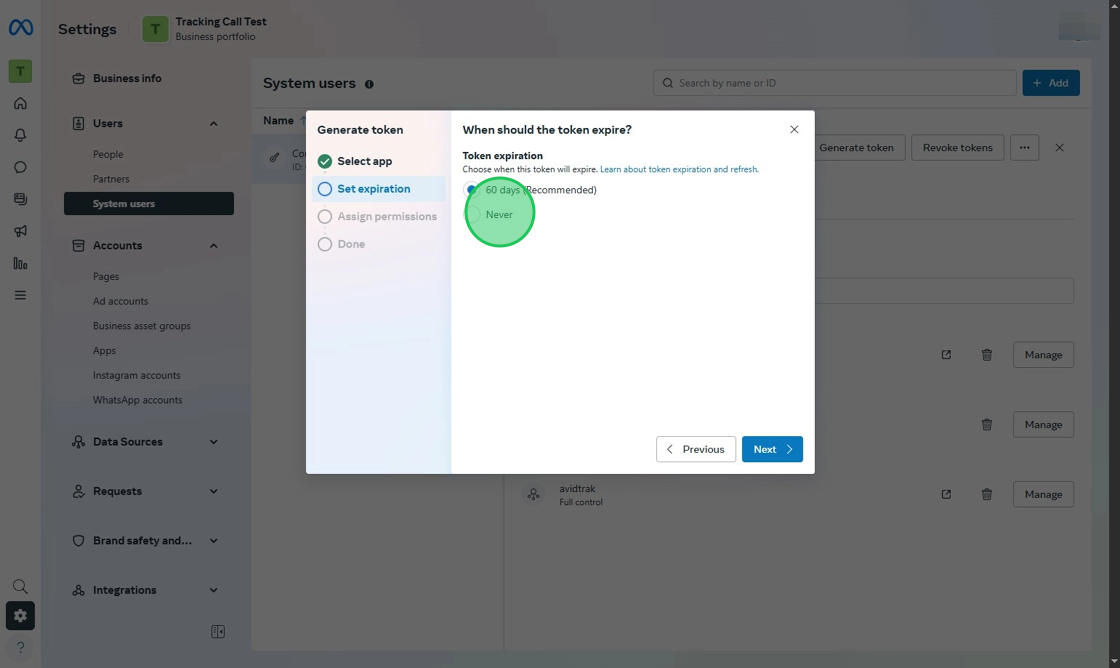Viewport: 1120px width, 668px height.
Task: Open the messages bubble icon in rail
Action: pyautogui.click(x=20, y=167)
